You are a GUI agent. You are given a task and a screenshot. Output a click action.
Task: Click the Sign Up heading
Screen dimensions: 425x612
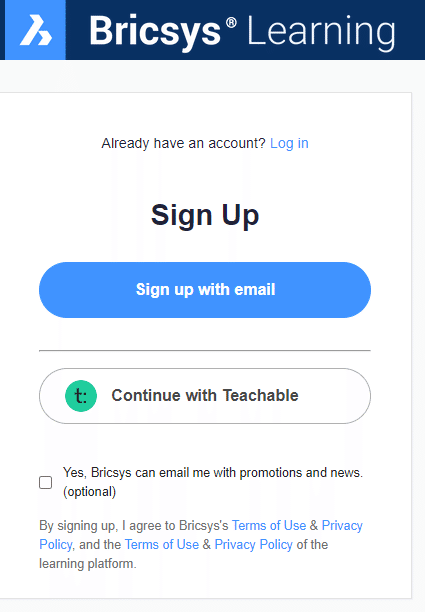coord(205,215)
